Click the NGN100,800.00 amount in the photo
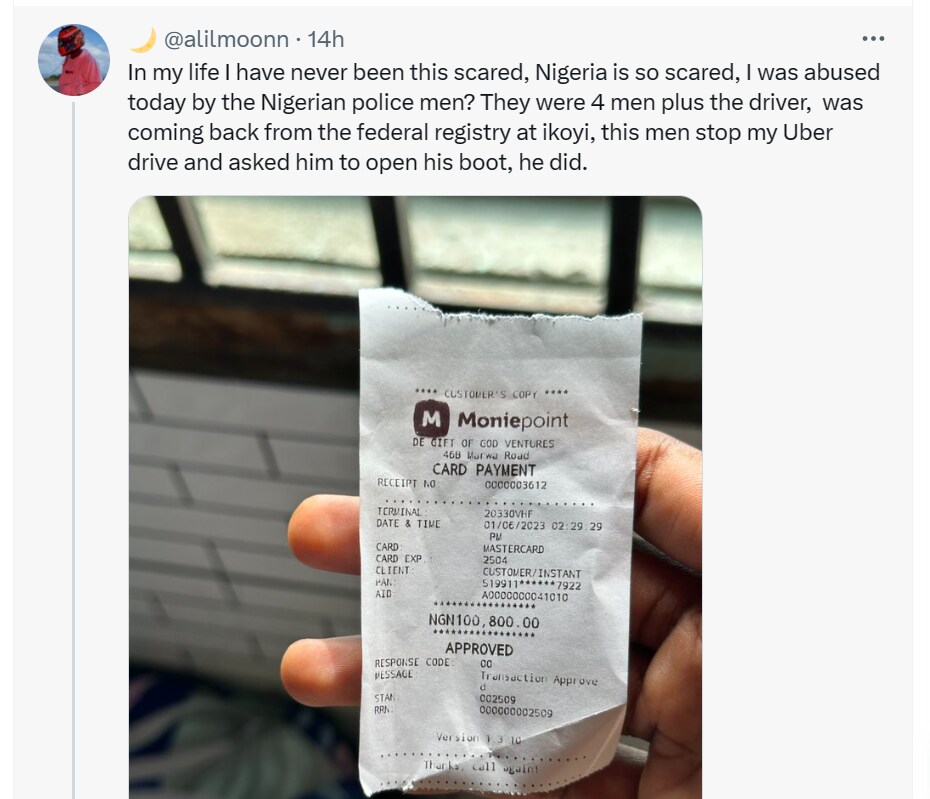 click(x=484, y=622)
